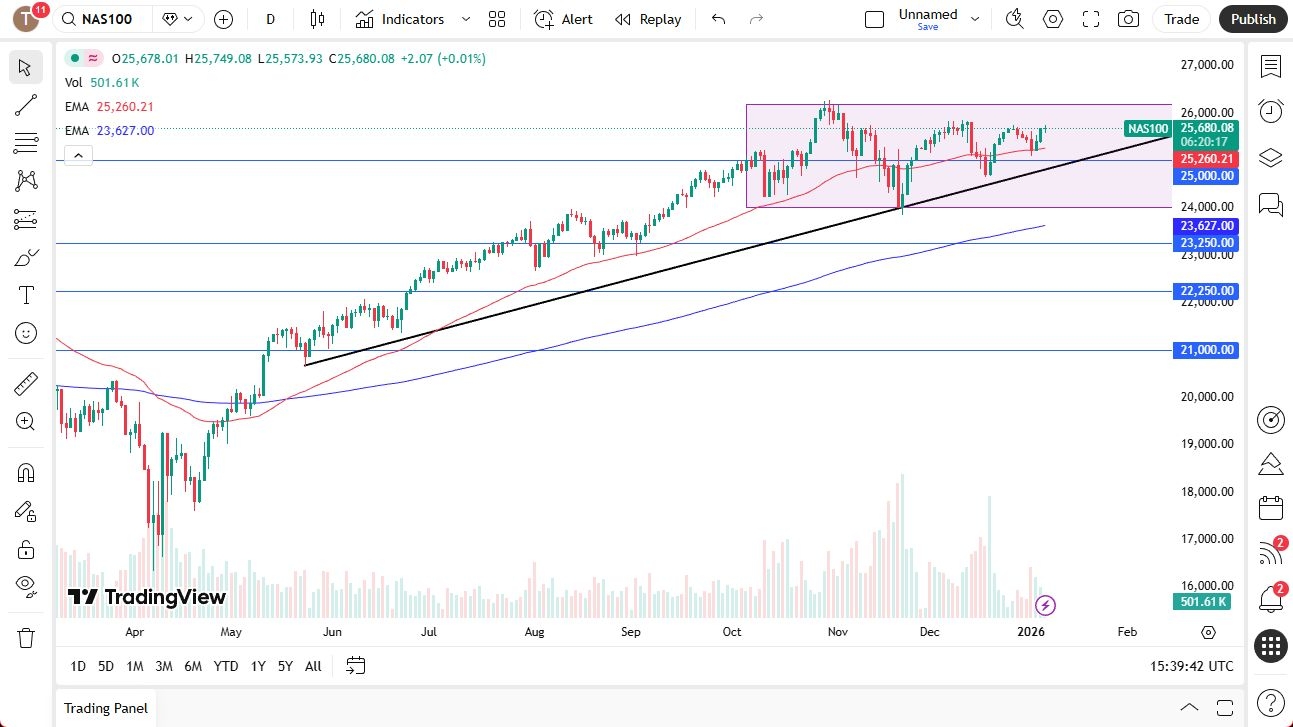Expand the Indicators dropdown arrow
Viewport: 1293px width, 727px height.
click(x=464, y=19)
